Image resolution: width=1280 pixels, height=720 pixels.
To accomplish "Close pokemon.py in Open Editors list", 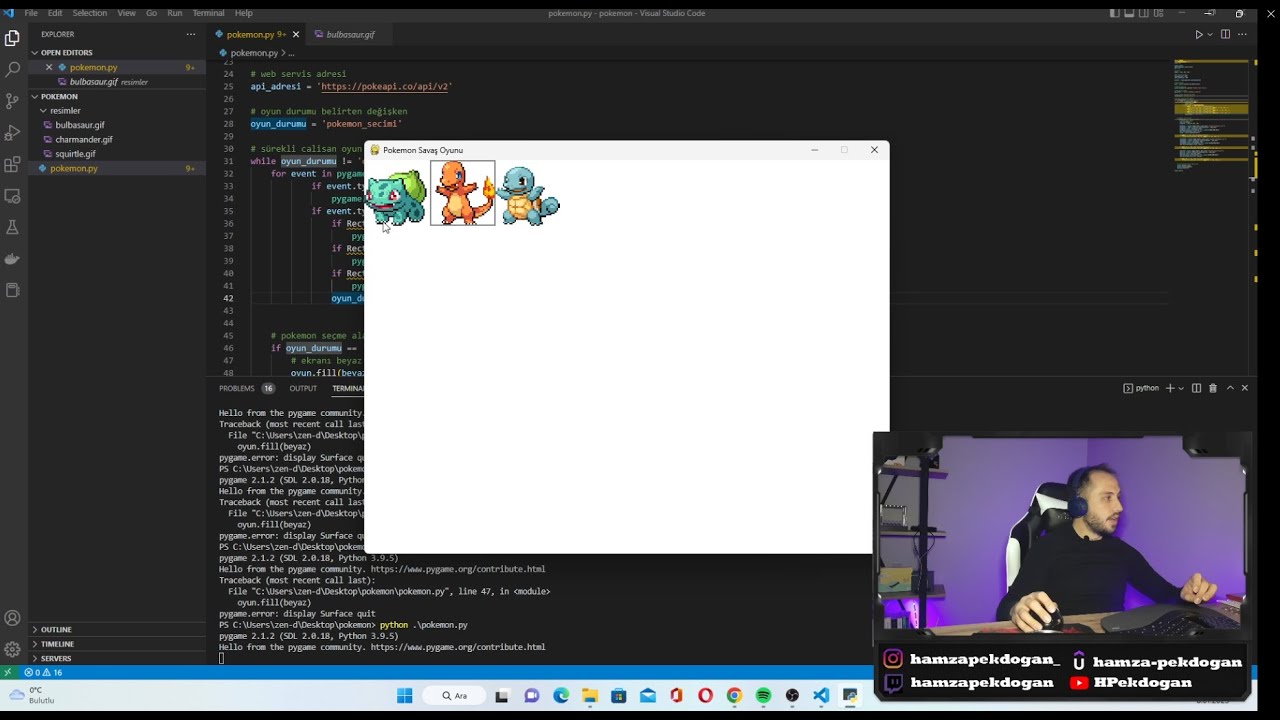I will click(x=49, y=67).
